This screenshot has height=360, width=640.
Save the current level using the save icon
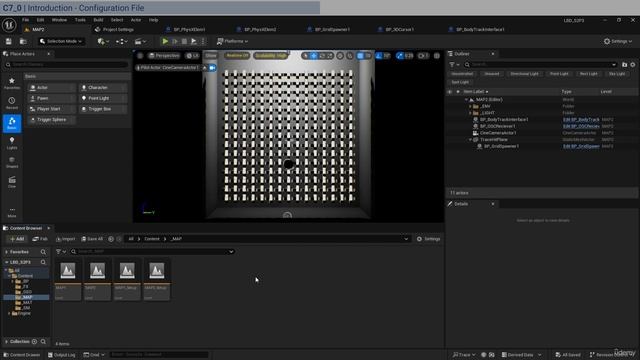coord(9,41)
